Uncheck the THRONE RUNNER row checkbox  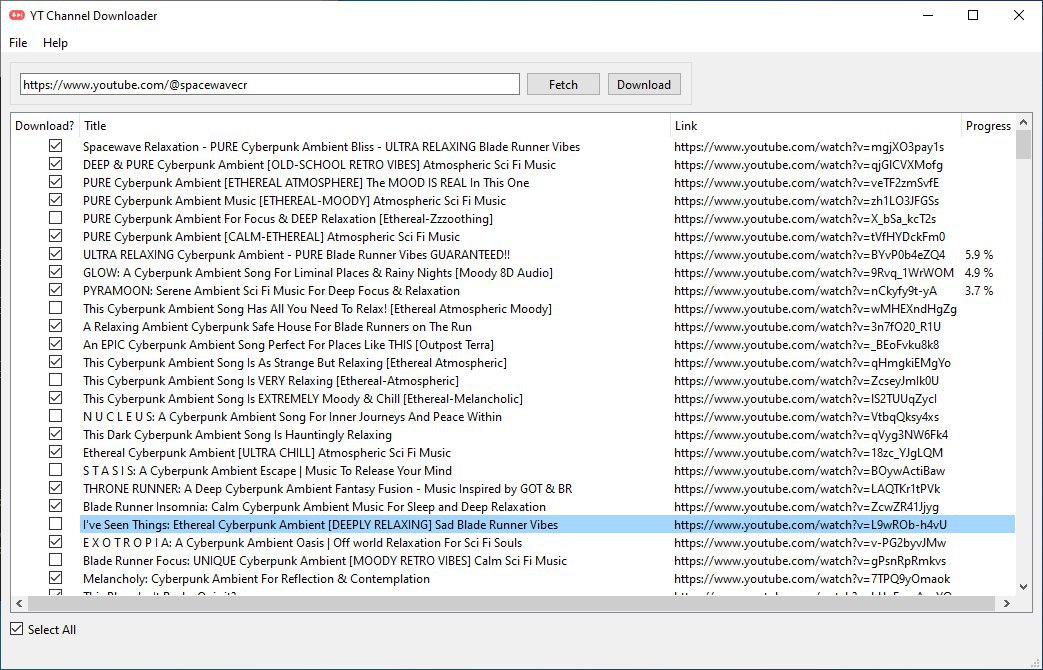pos(55,488)
